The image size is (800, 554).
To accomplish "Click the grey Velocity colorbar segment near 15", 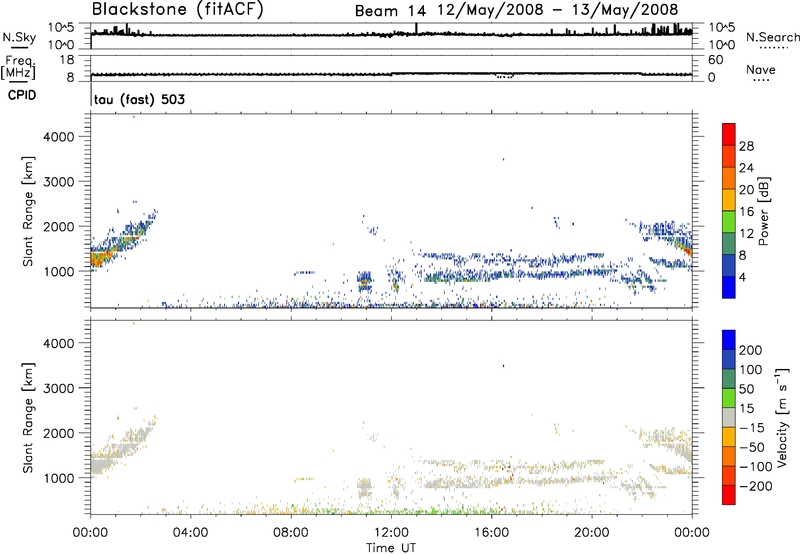I will click(729, 417).
